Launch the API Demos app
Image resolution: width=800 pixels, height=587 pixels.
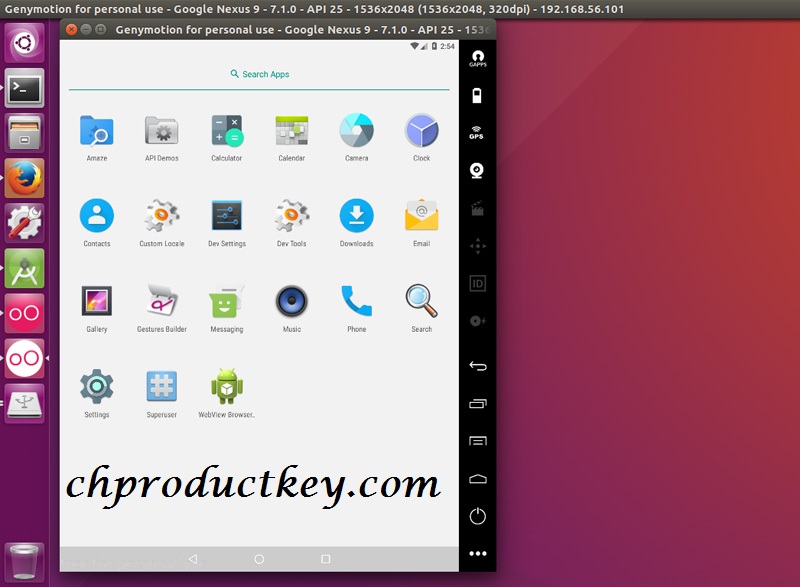click(x=162, y=131)
